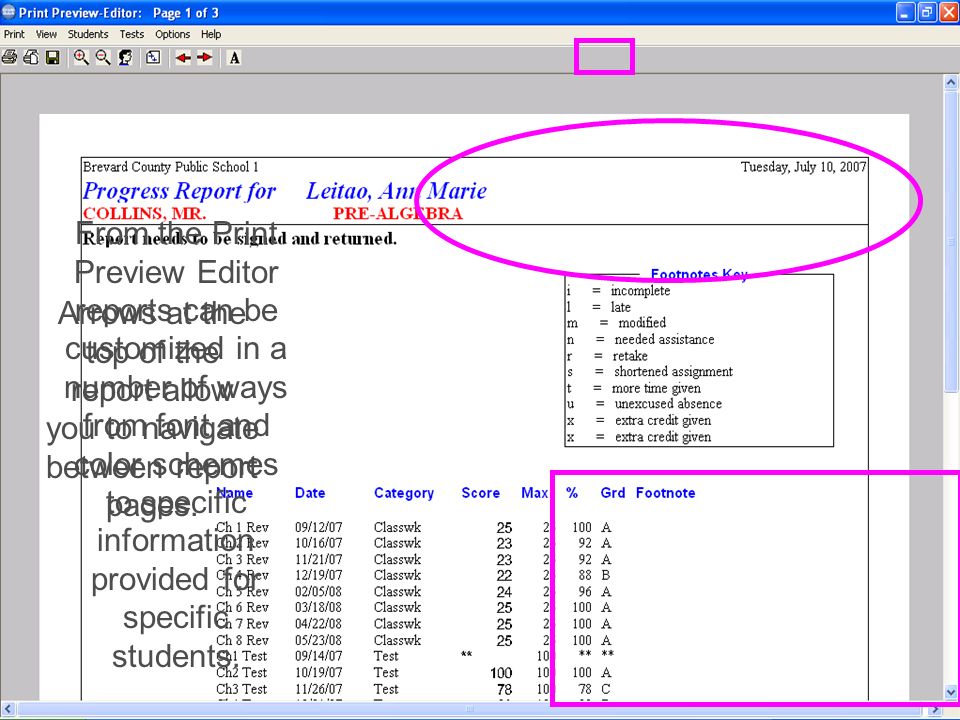
Task: Click the Print report printer icon
Action: click(x=9, y=58)
